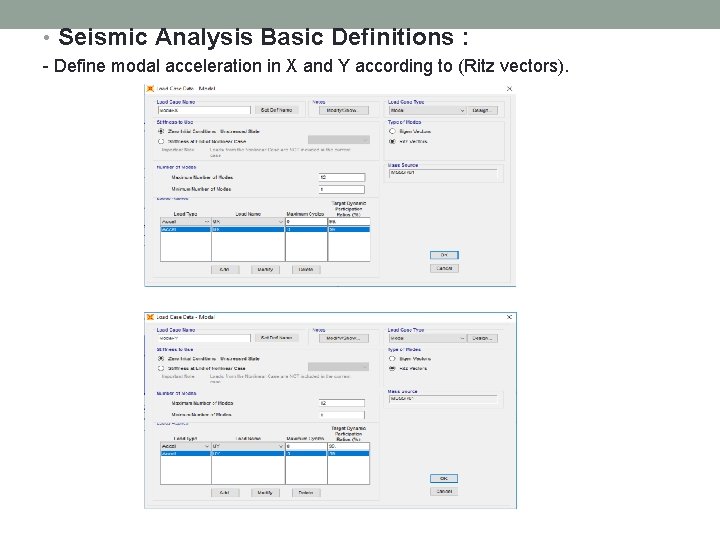The image size is (720, 540).
Task: Click Maximum Cycles input in Modal-Y dialog
Action: 306,446
